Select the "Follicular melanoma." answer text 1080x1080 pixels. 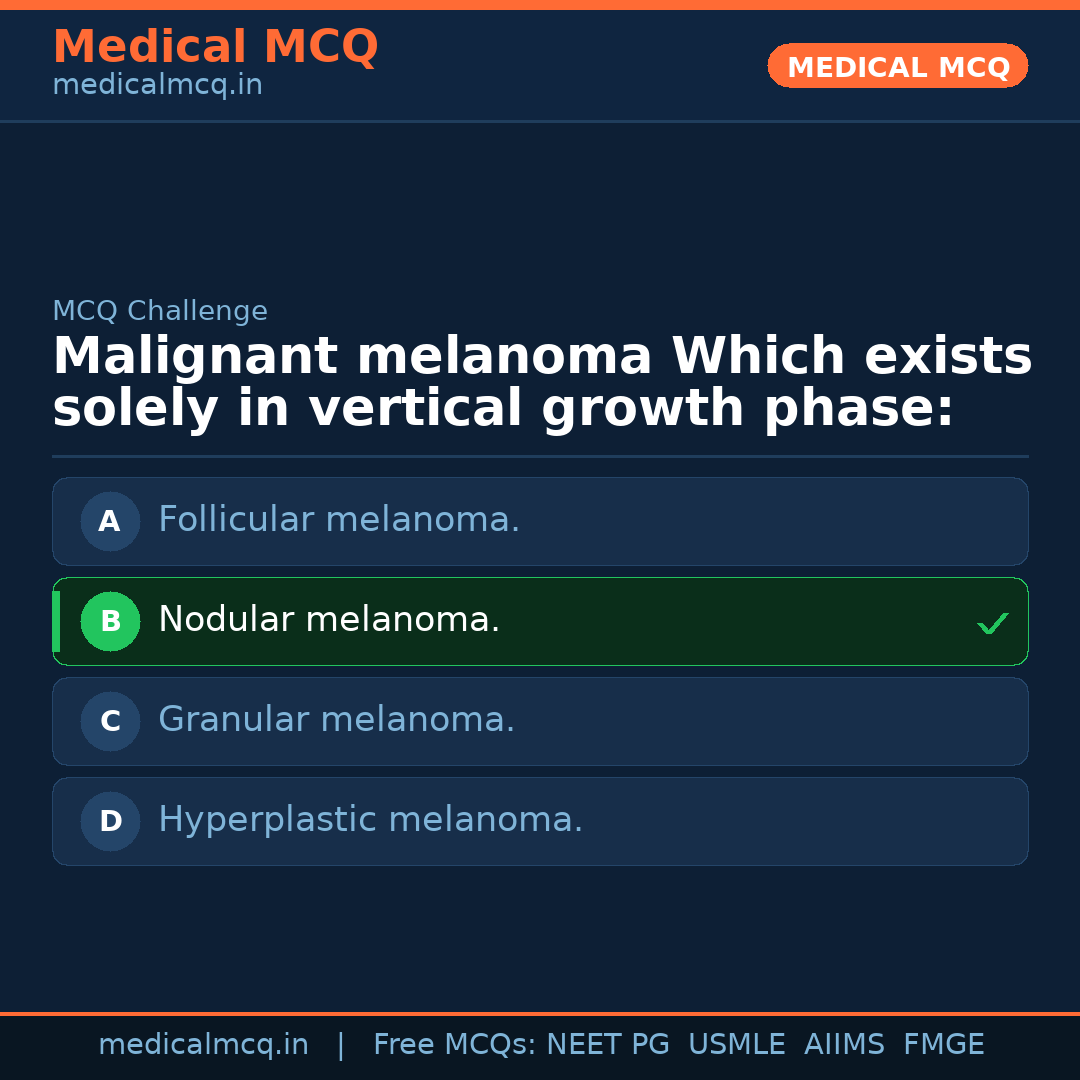(x=339, y=520)
